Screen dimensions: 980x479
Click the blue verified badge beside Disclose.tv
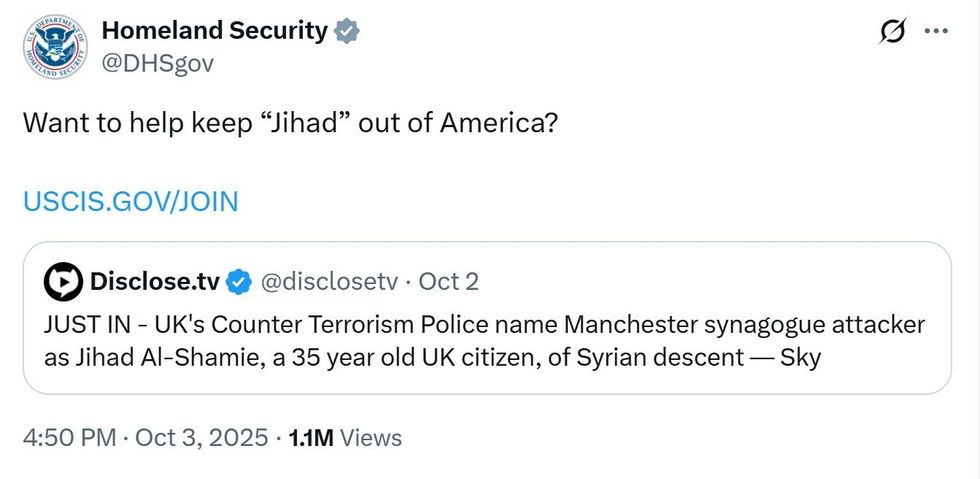tap(238, 283)
